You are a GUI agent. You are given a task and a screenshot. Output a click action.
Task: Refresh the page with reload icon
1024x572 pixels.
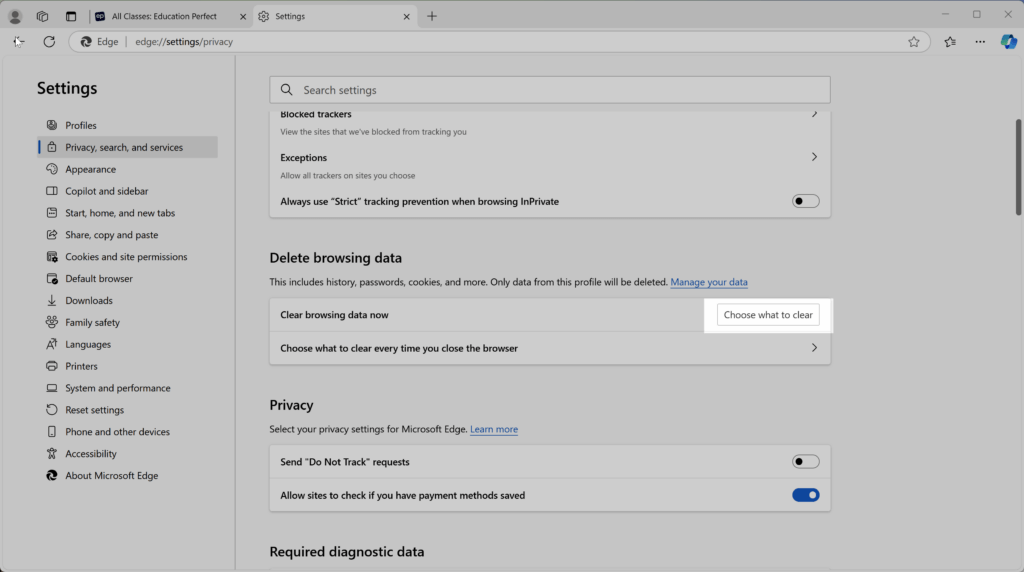[x=49, y=42]
